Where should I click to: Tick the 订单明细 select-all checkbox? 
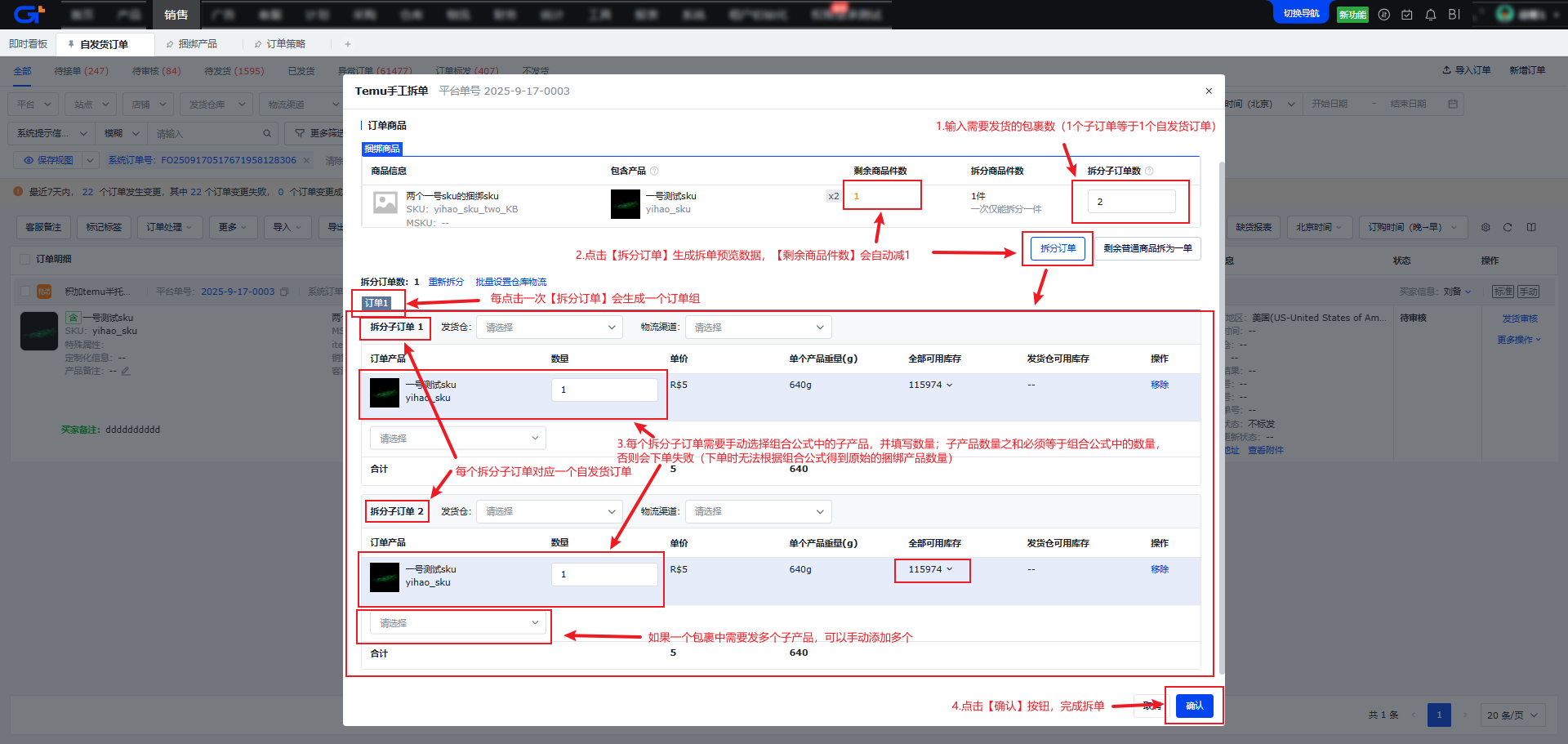[25, 259]
